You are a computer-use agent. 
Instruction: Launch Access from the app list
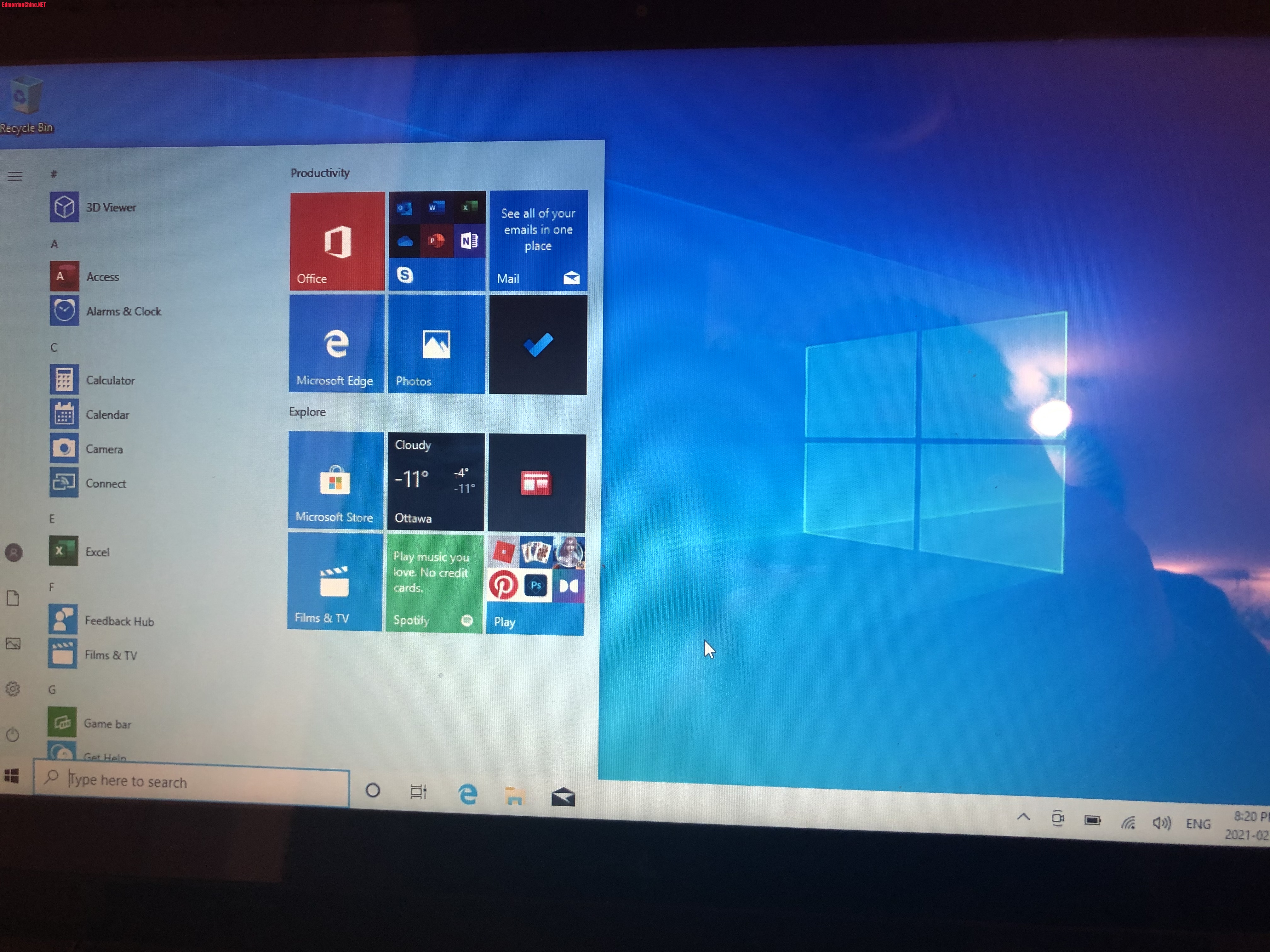(85, 277)
